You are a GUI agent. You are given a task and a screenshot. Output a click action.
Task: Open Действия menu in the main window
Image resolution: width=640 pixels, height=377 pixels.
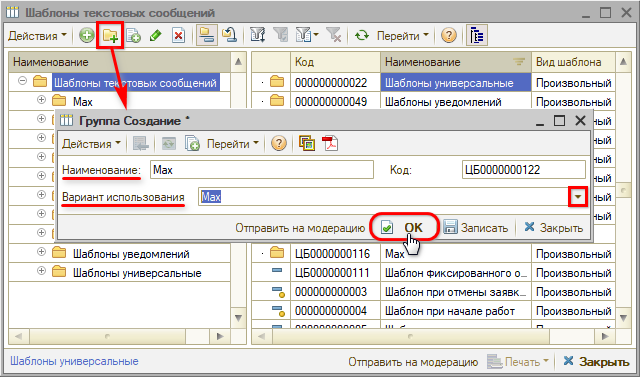(x=37, y=36)
